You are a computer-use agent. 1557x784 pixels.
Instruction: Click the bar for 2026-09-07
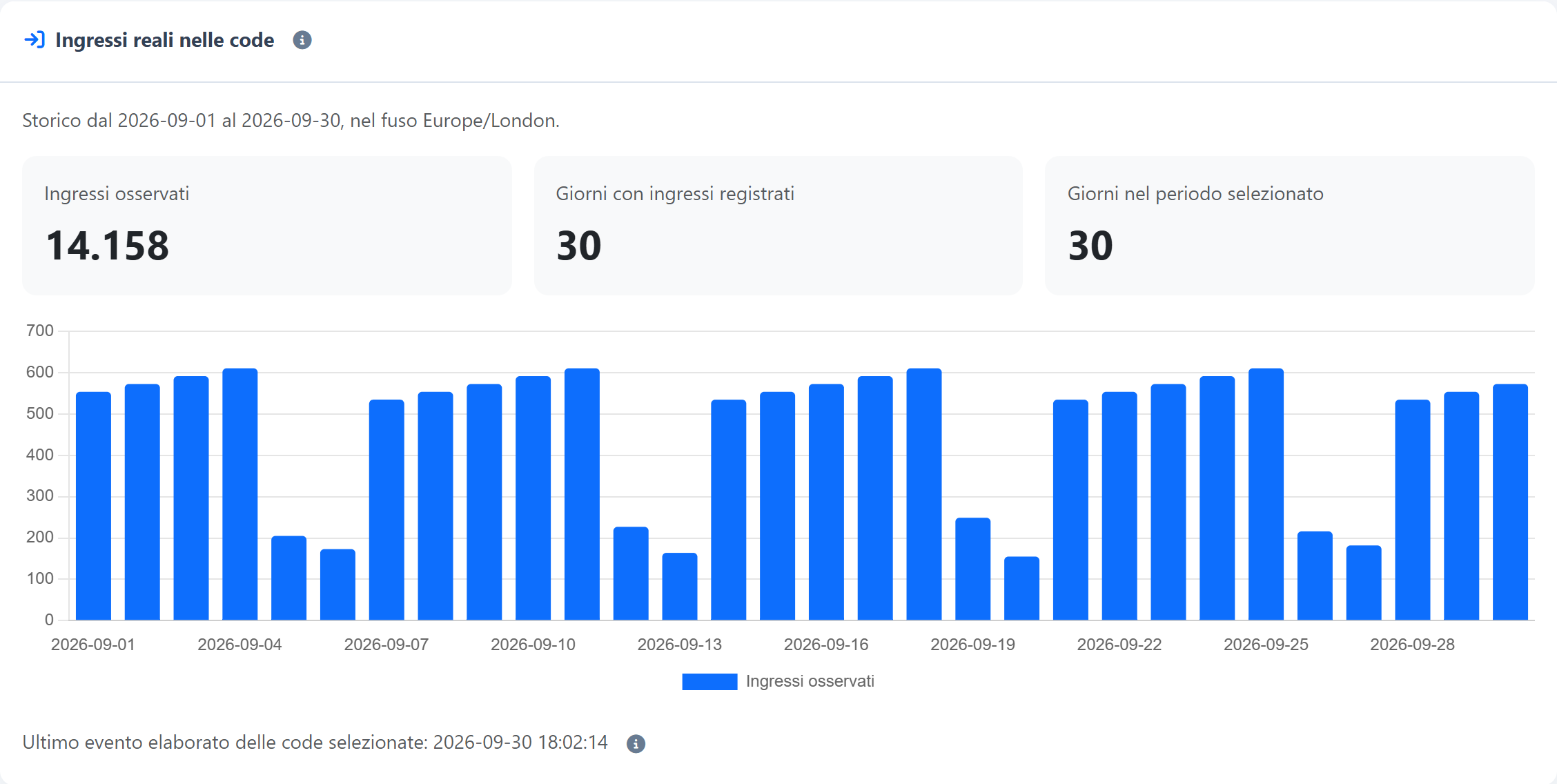coord(386,510)
